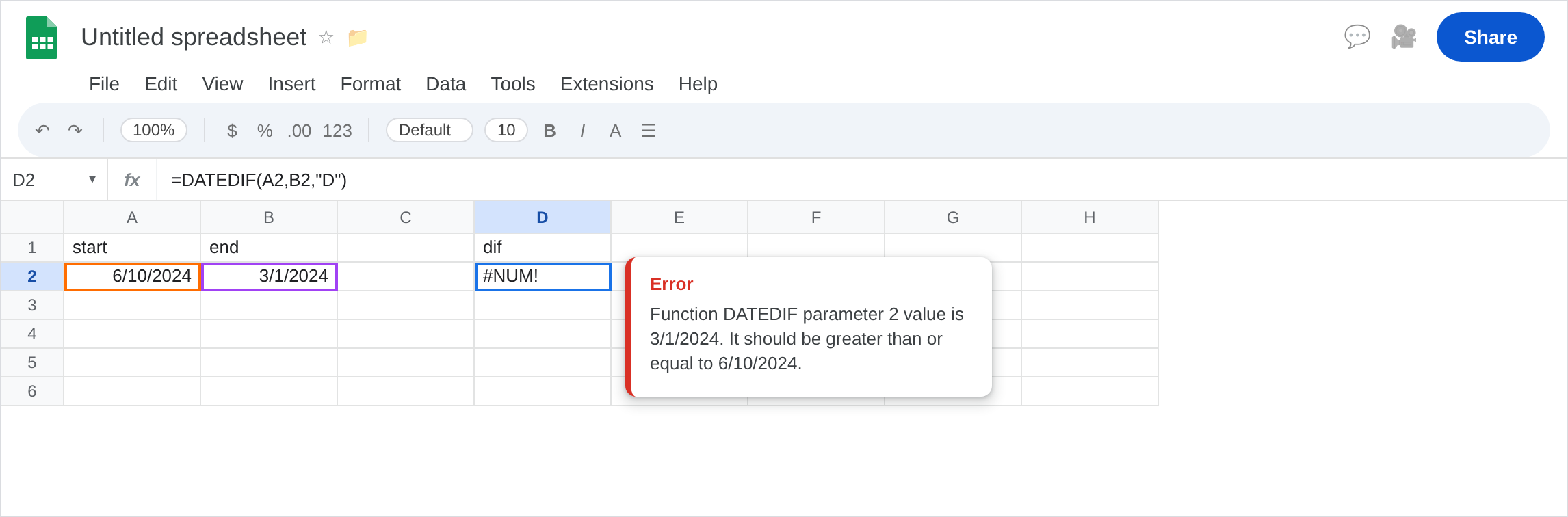Image resolution: width=1568 pixels, height=517 pixels.
Task: Undo the last action
Action: click(42, 130)
